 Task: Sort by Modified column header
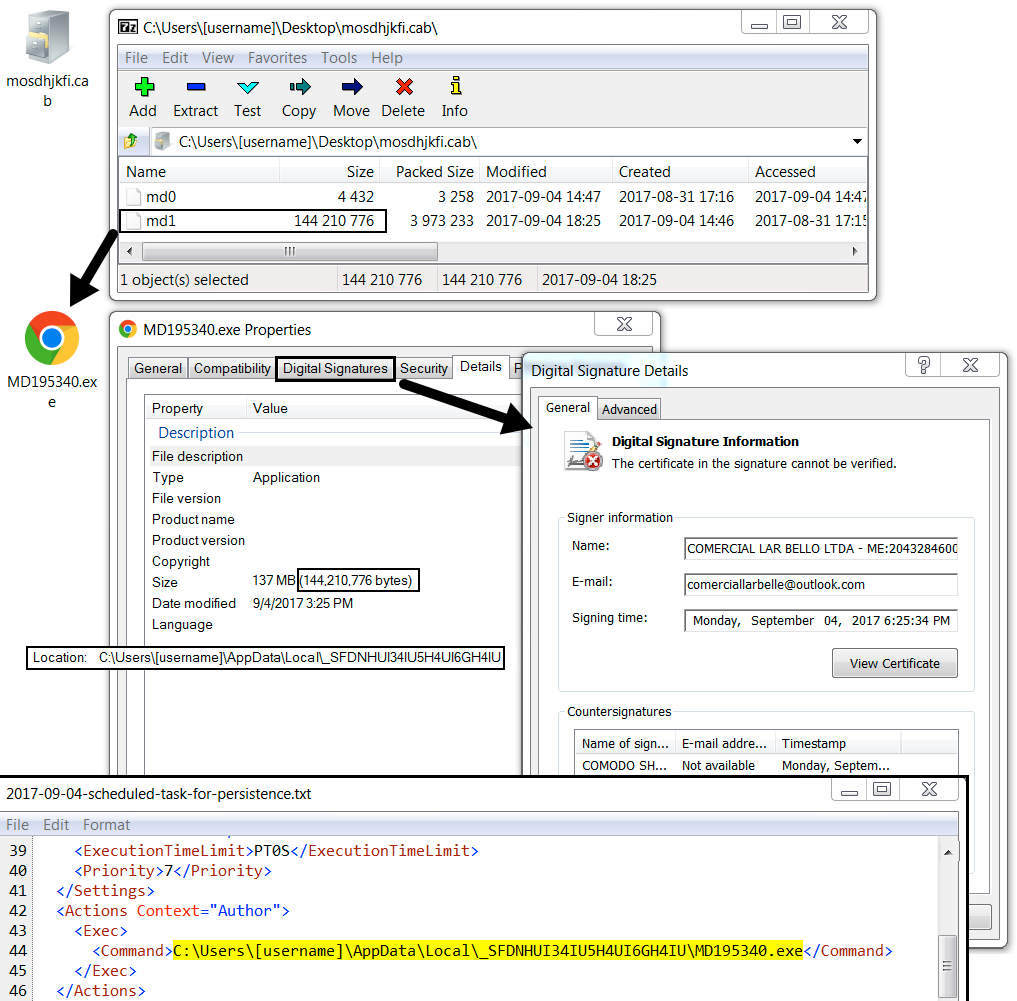pyautogui.click(x=547, y=172)
